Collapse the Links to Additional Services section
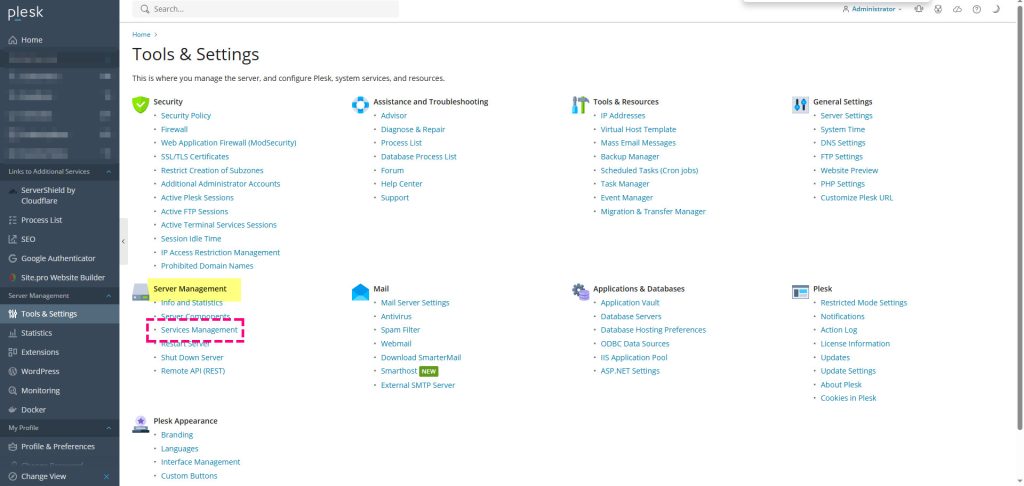 pos(109,172)
